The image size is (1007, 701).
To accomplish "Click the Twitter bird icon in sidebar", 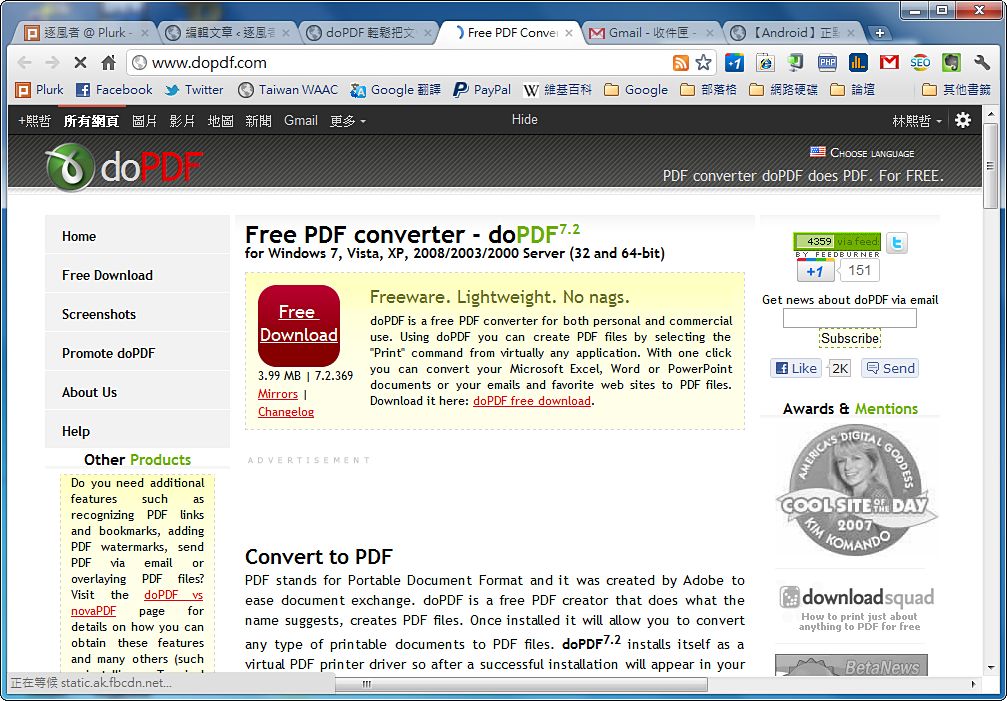I will pyautogui.click(x=897, y=243).
